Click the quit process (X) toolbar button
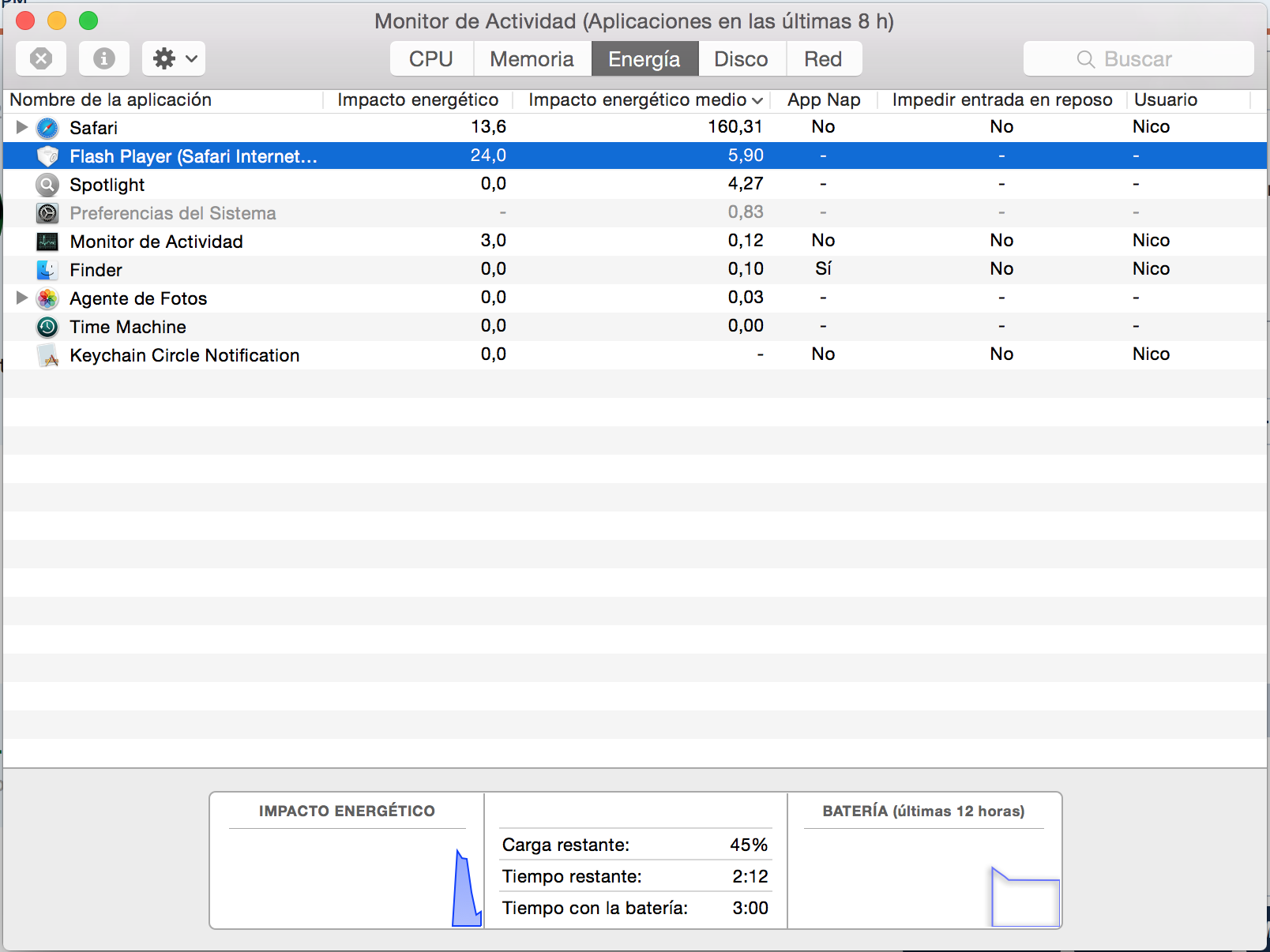The image size is (1270, 952). tap(41, 58)
